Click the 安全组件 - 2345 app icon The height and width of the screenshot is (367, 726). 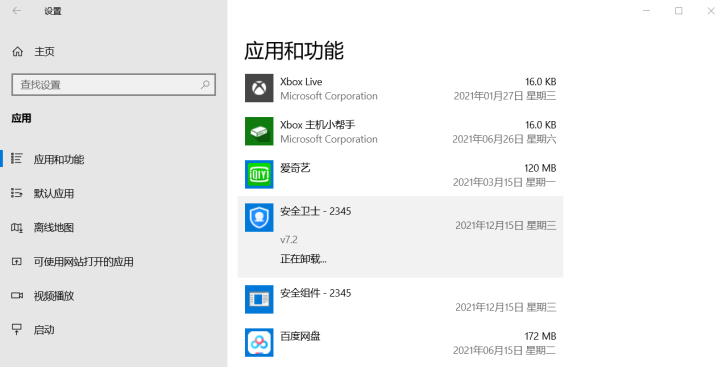259,299
